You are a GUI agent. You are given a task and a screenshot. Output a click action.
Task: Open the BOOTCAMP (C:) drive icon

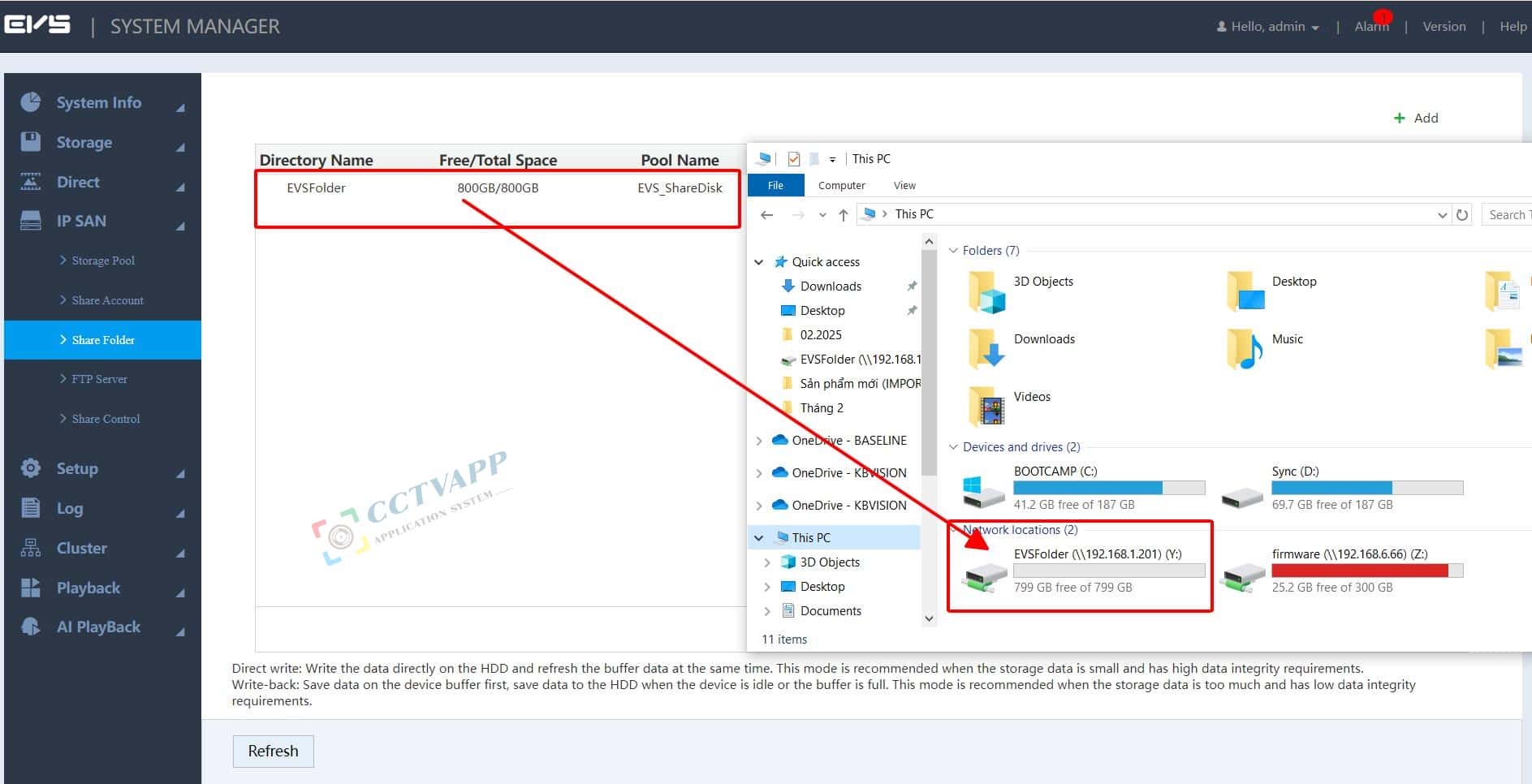click(x=983, y=489)
